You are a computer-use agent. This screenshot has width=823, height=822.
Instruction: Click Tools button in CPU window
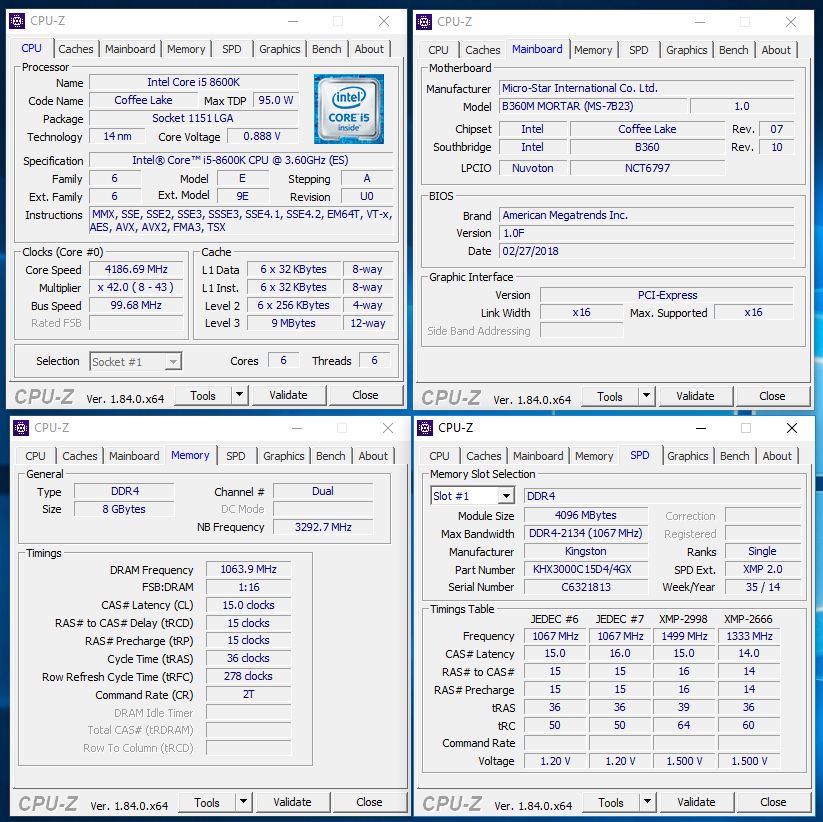(203, 396)
